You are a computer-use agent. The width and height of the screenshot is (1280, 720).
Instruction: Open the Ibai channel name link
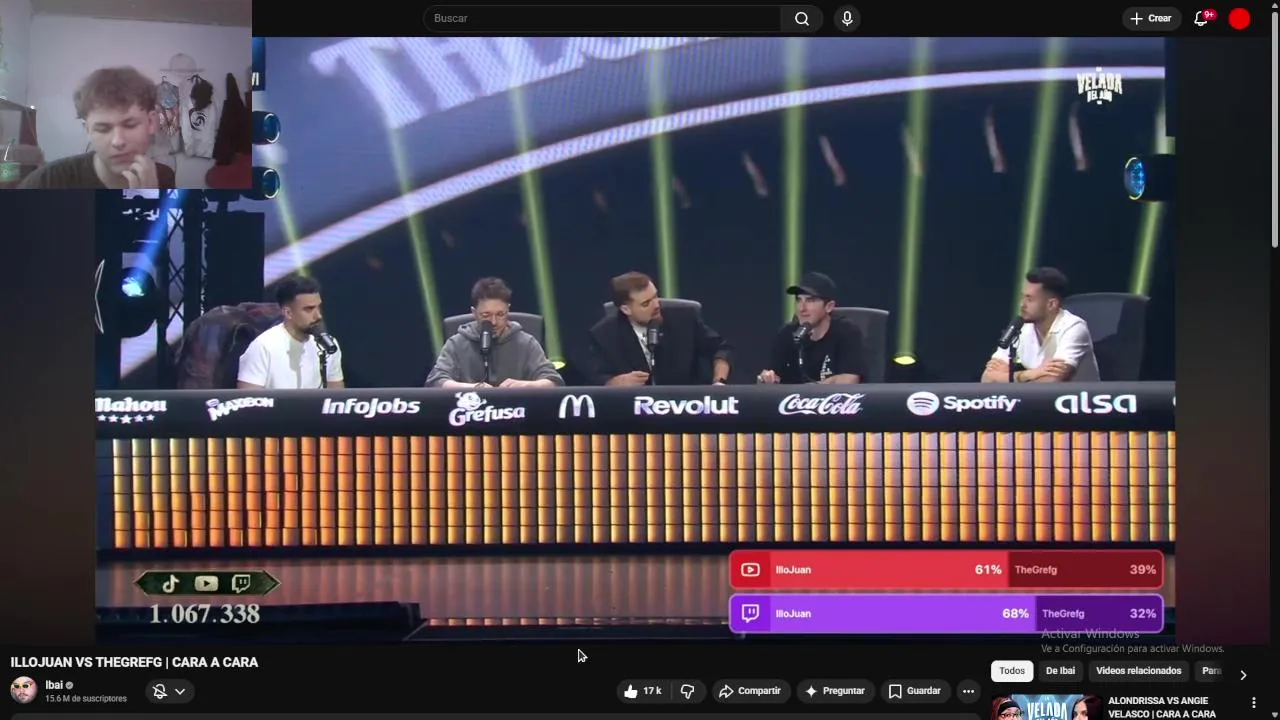[54, 685]
